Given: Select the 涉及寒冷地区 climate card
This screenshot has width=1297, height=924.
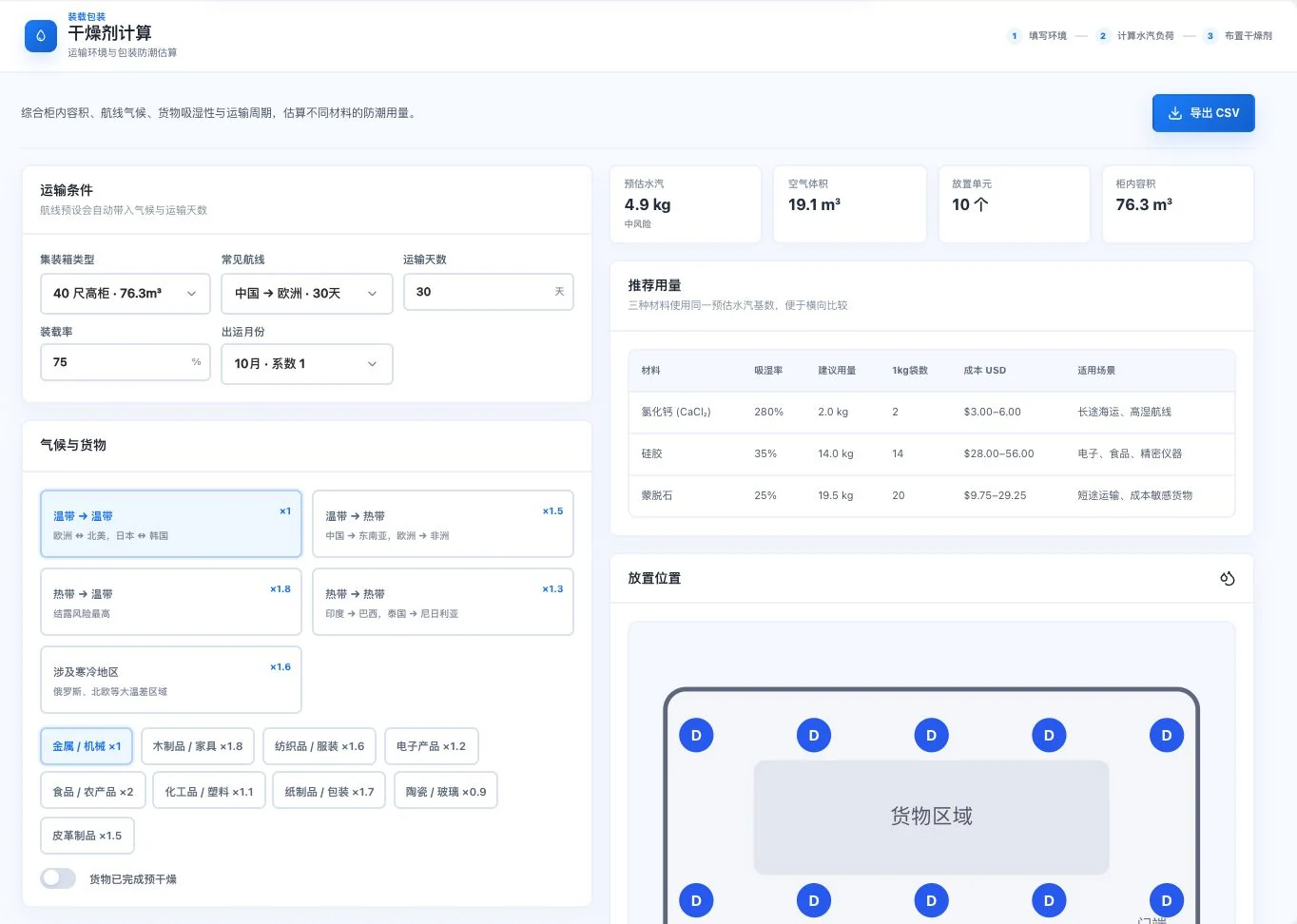Looking at the screenshot, I should click(x=171, y=680).
